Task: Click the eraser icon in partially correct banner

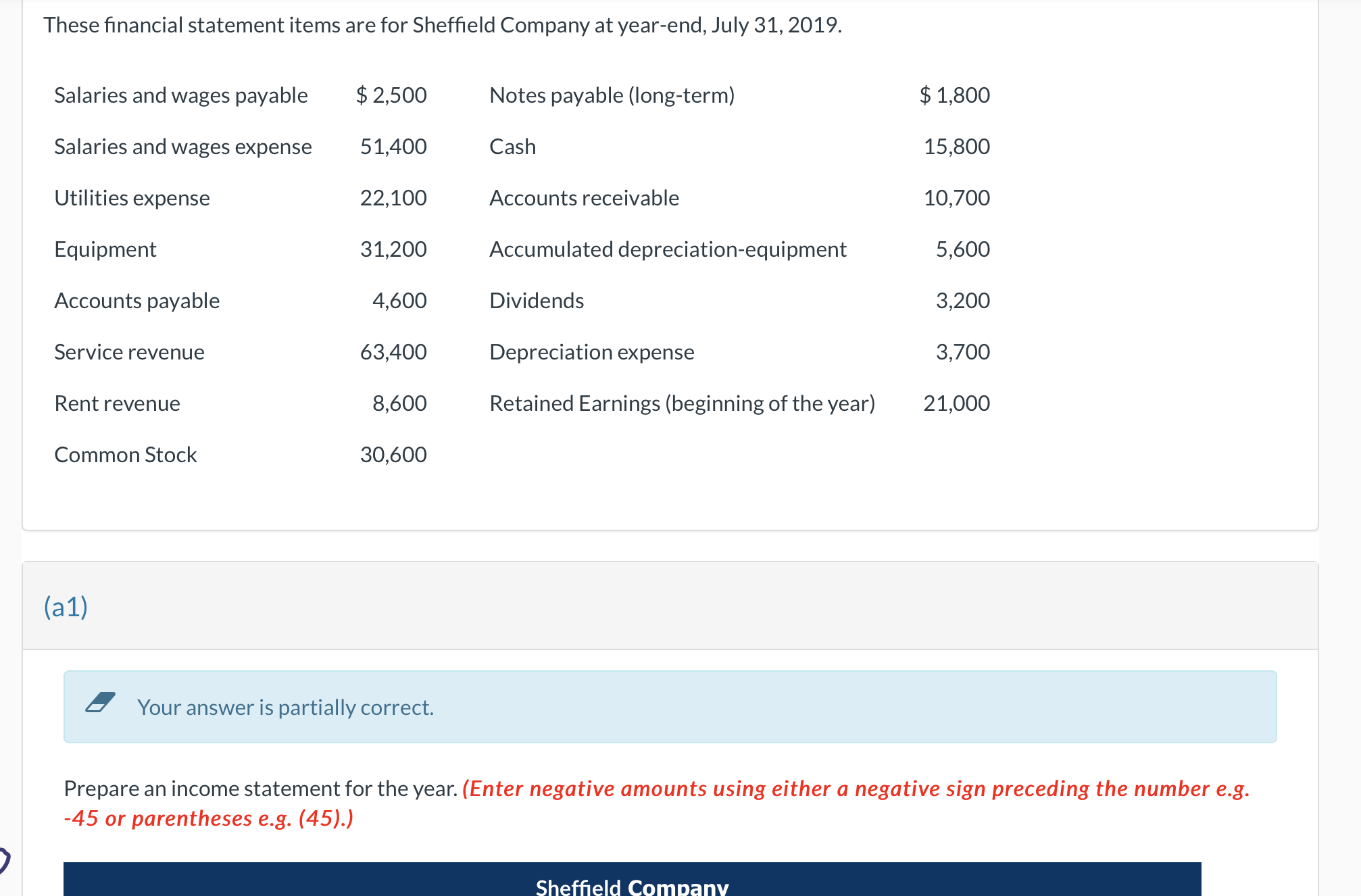Action: [100, 703]
